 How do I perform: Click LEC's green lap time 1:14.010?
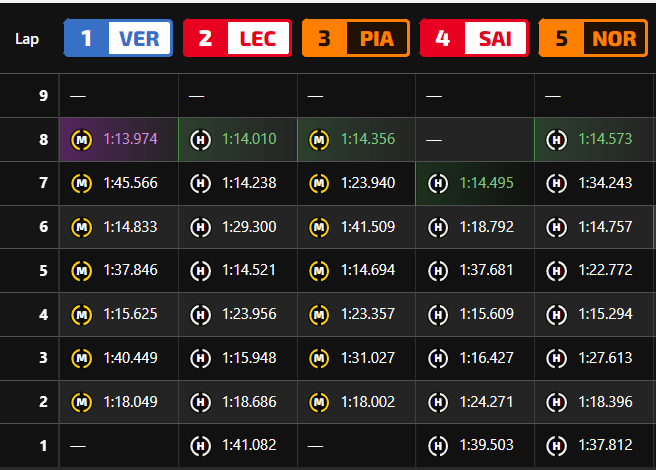click(249, 140)
